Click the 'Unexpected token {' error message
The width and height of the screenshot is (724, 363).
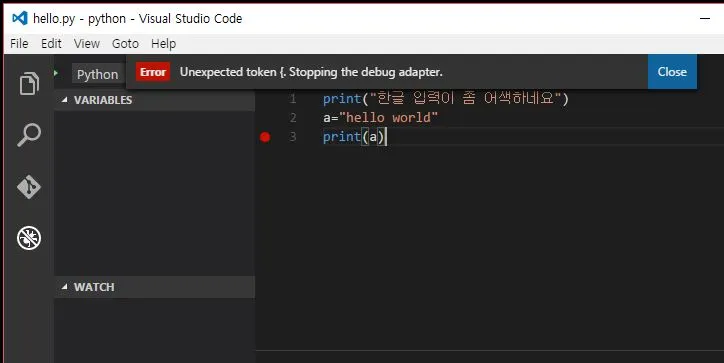click(311, 72)
